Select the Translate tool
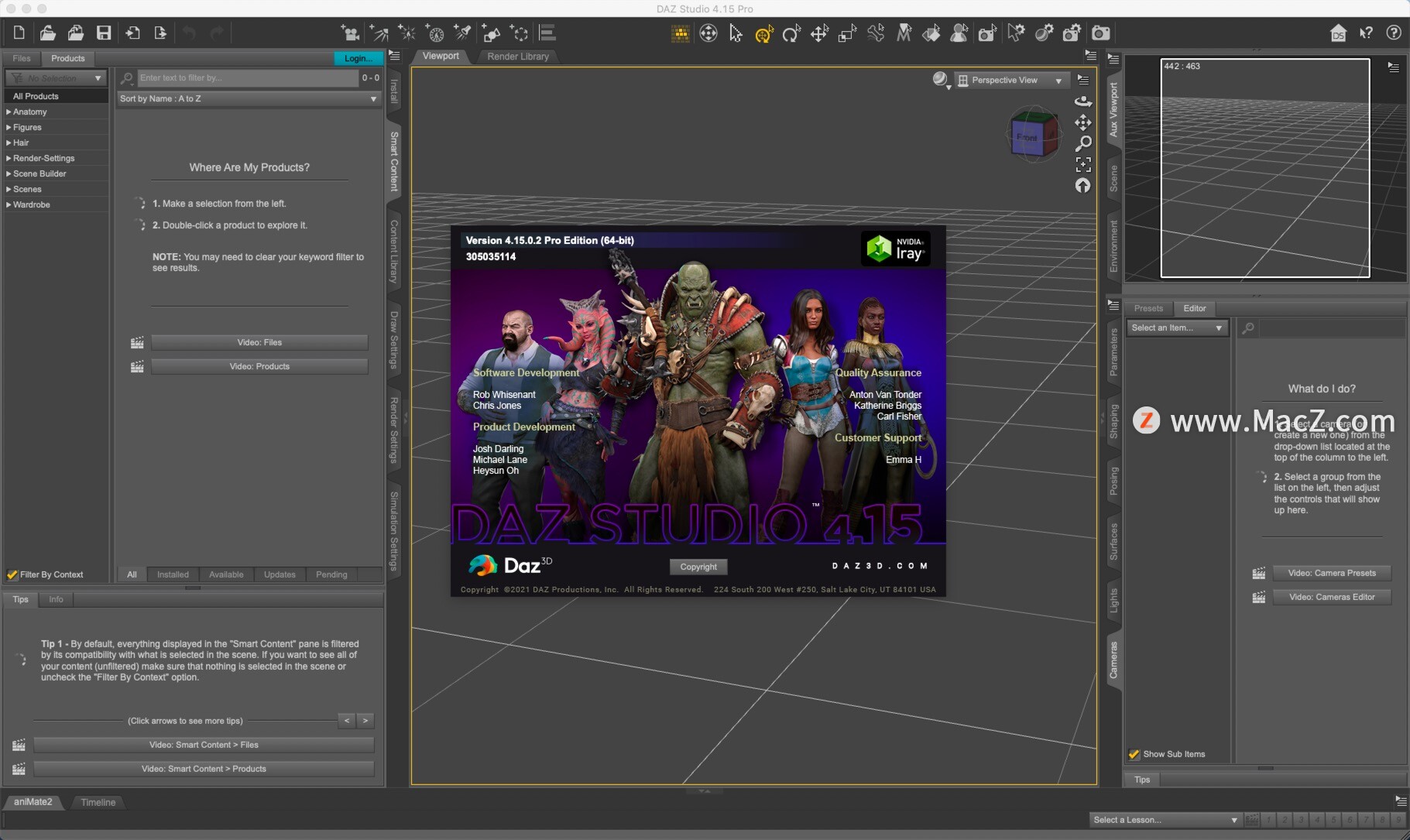Viewport: 1410px width, 840px height. [819, 33]
